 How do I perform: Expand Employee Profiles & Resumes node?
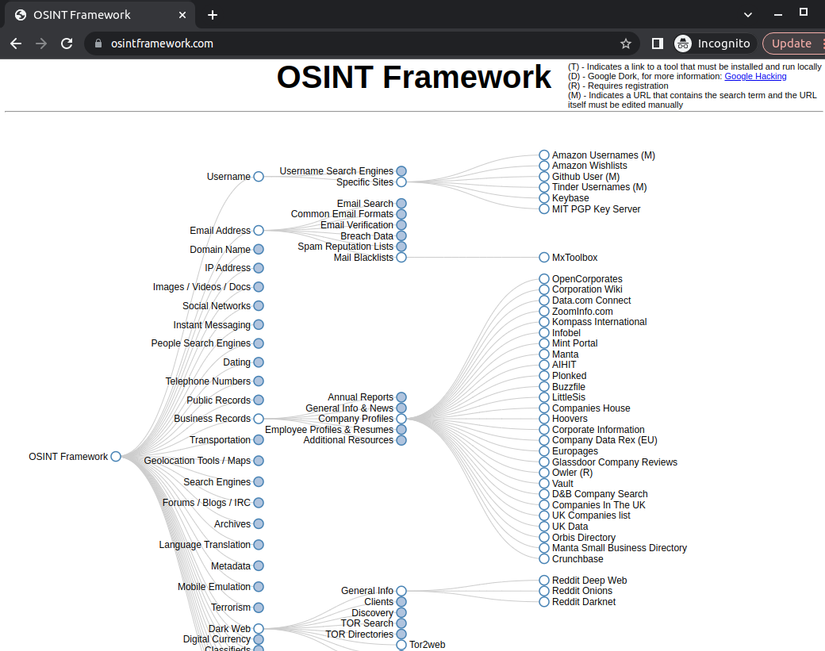click(x=401, y=429)
